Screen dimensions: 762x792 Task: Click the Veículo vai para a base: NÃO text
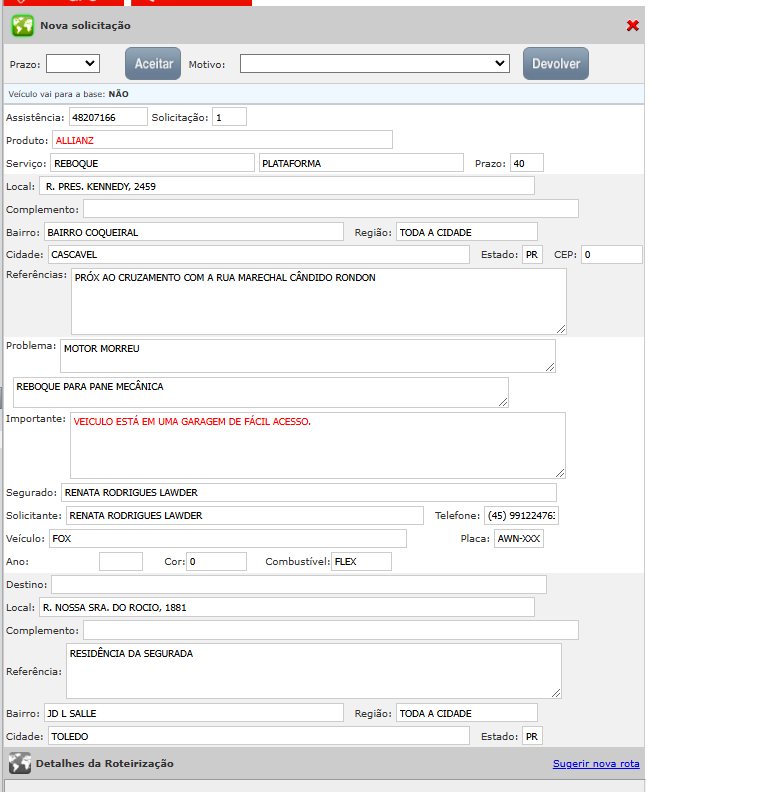(x=68, y=94)
